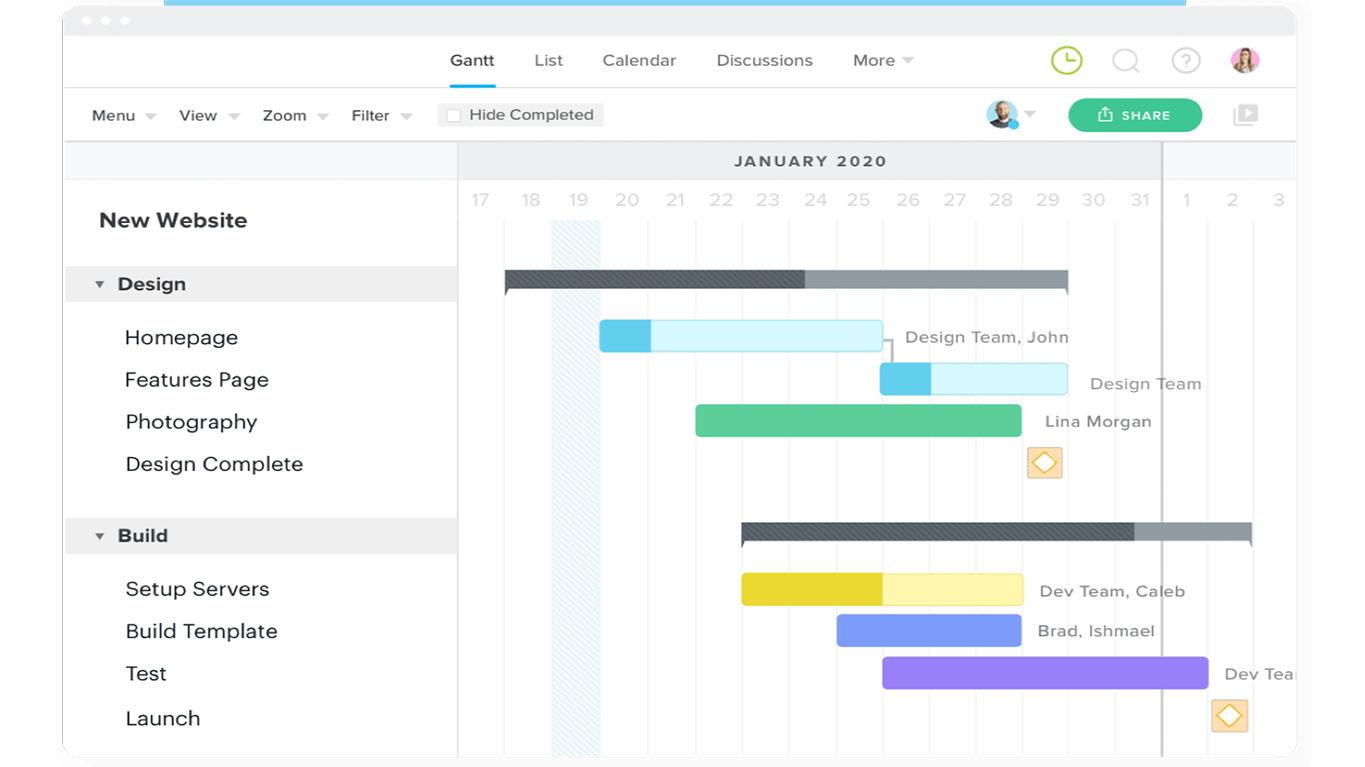Open the Menu dropdown
The width and height of the screenshot is (1365, 767).
click(x=123, y=116)
